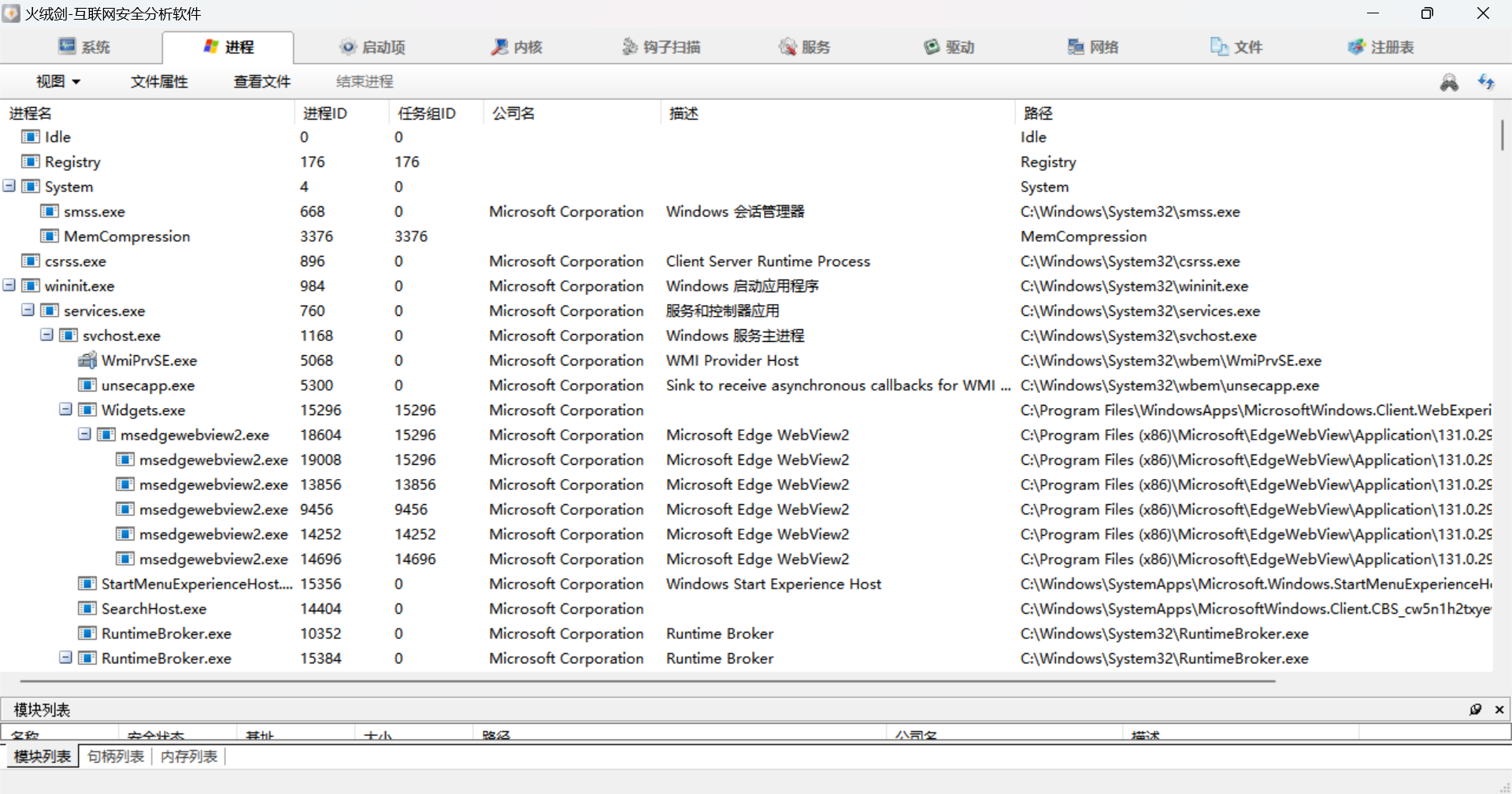Click the 查看文件 button
The width and height of the screenshot is (1512, 794).
click(262, 81)
